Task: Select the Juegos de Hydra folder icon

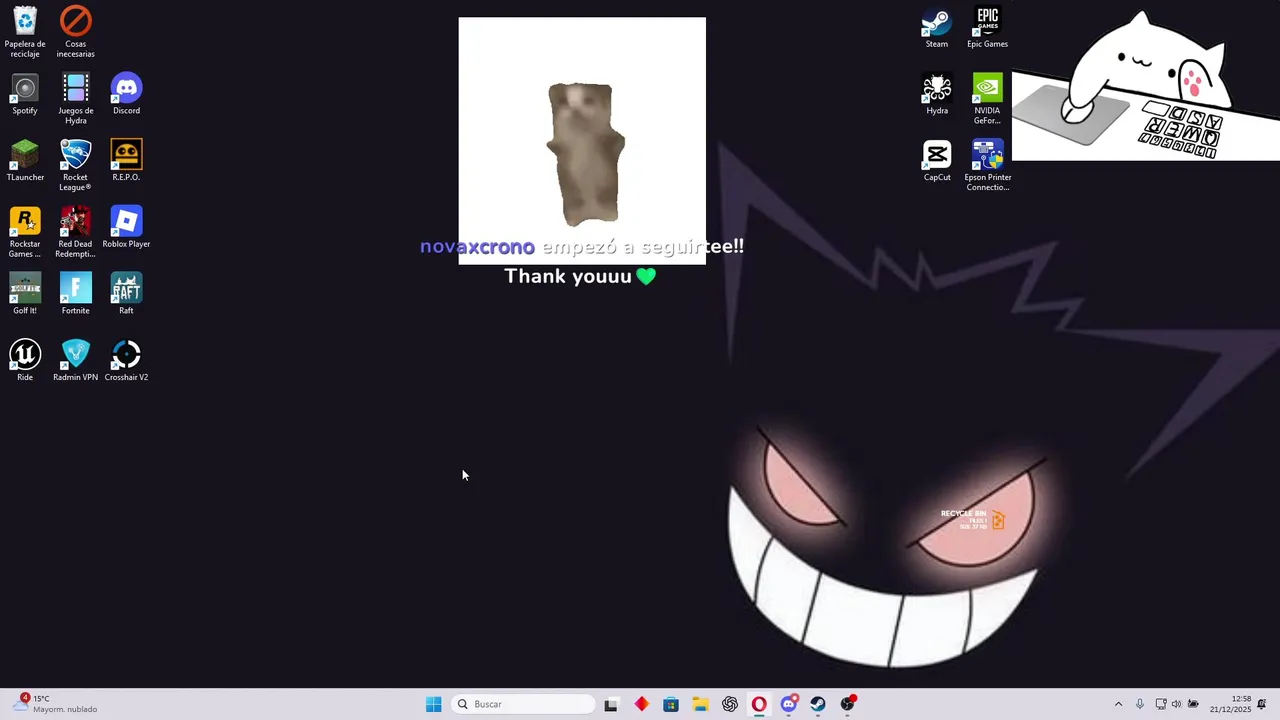Action: [76, 99]
